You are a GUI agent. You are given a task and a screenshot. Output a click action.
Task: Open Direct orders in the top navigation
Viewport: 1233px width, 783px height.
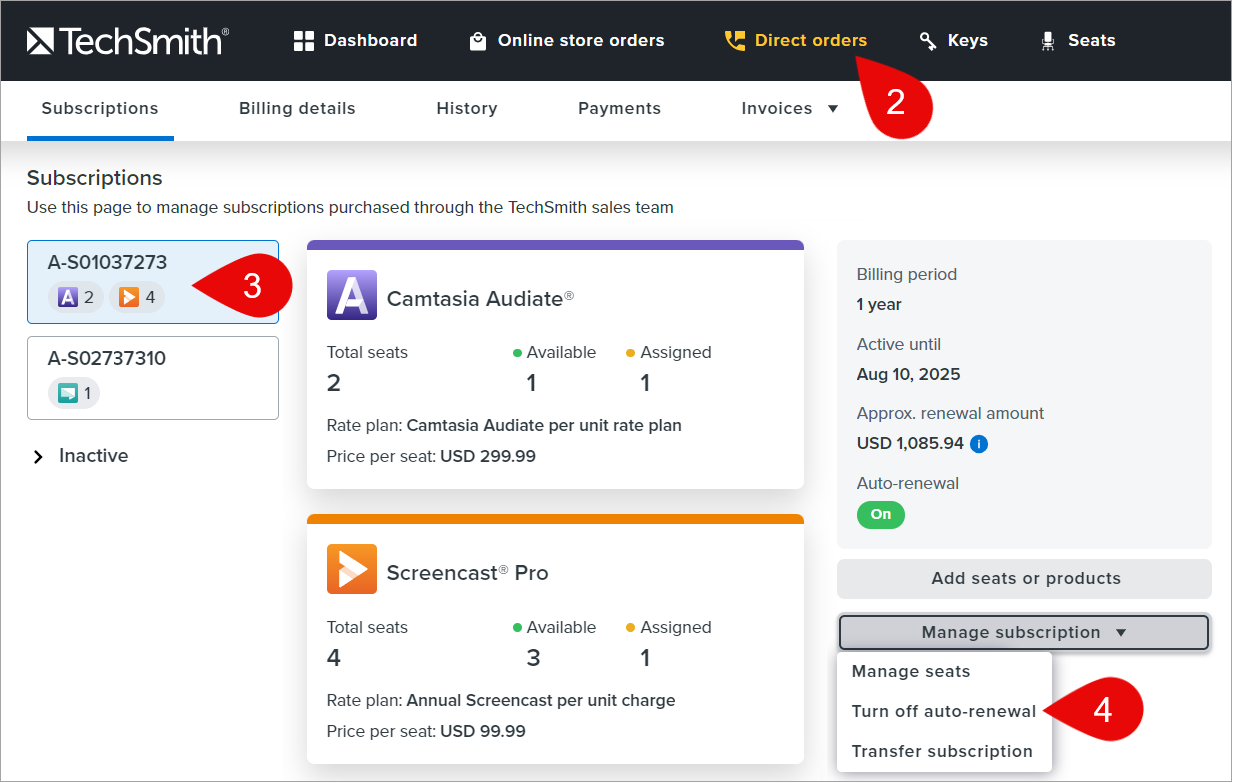[x=796, y=41]
